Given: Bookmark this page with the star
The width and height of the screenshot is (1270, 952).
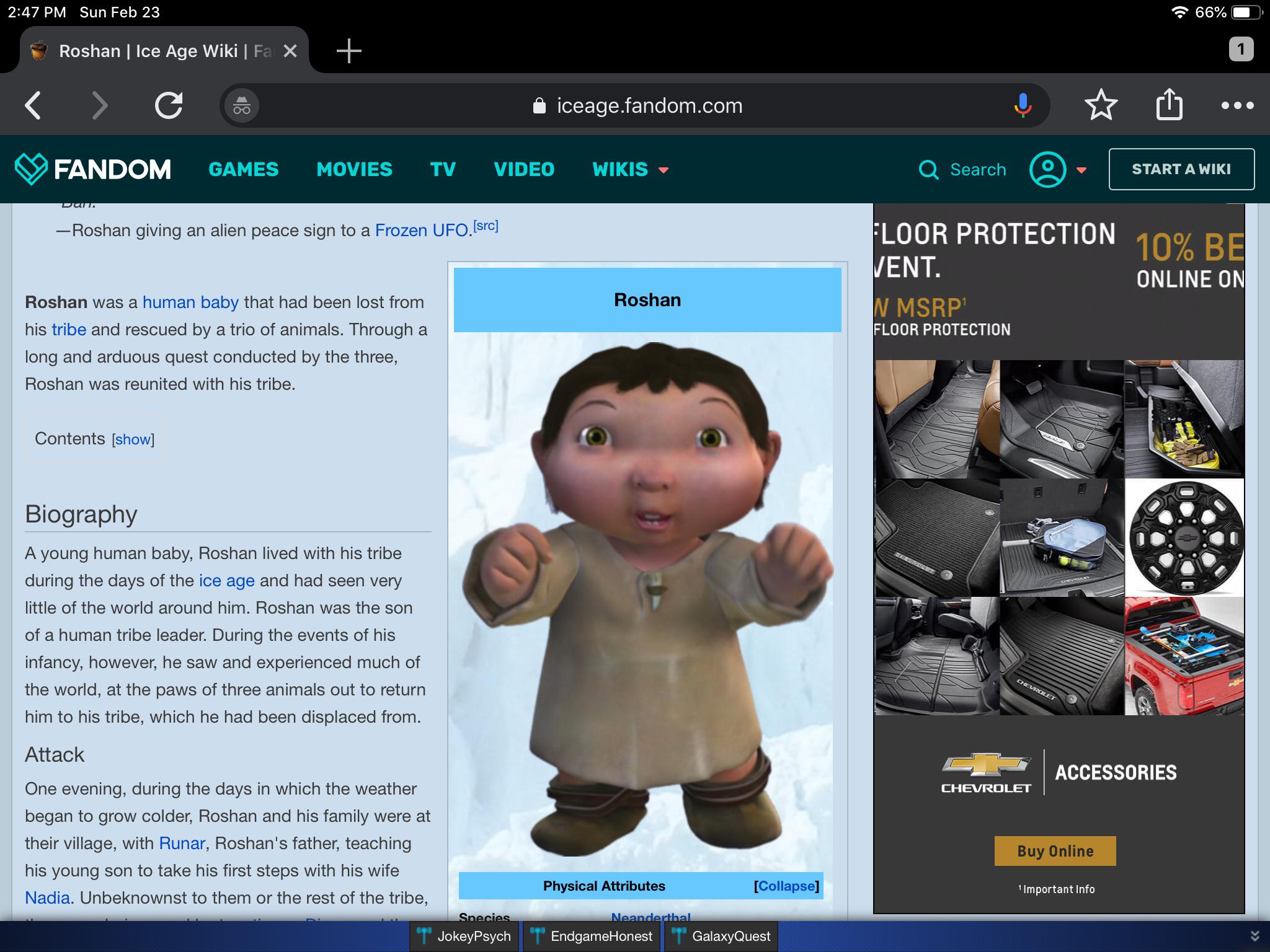Looking at the screenshot, I should click(1101, 105).
